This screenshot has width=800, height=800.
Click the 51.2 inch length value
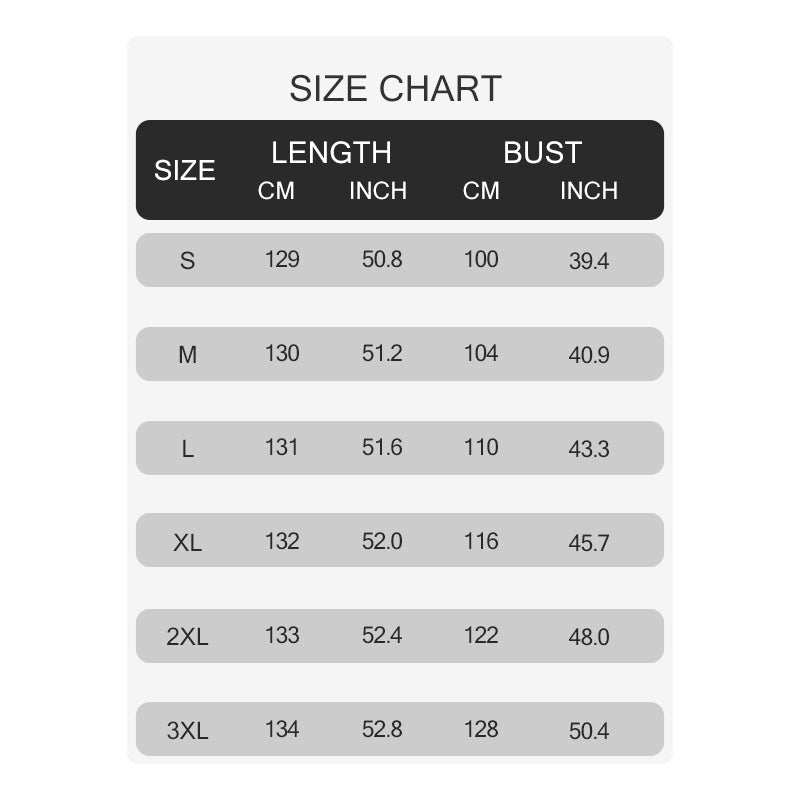click(x=382, y=353)
